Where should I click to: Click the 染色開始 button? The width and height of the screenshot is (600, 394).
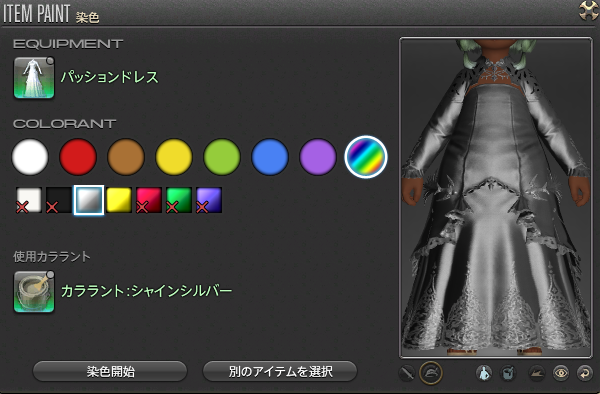click(110, 371)
